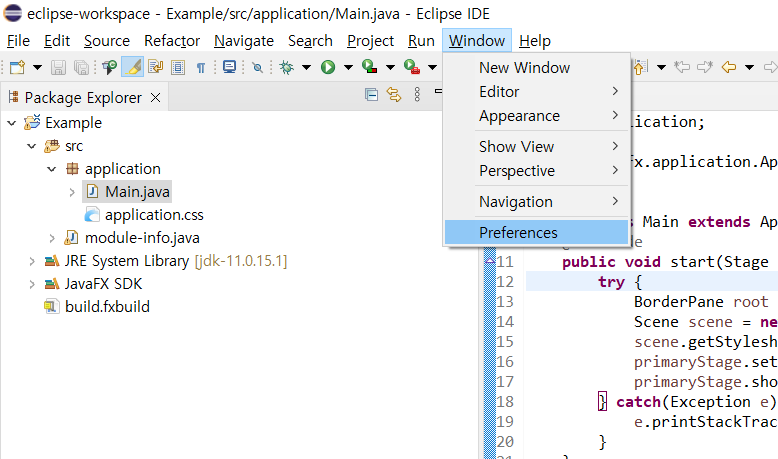Minimize the Package Explorer view

(438, 91)
